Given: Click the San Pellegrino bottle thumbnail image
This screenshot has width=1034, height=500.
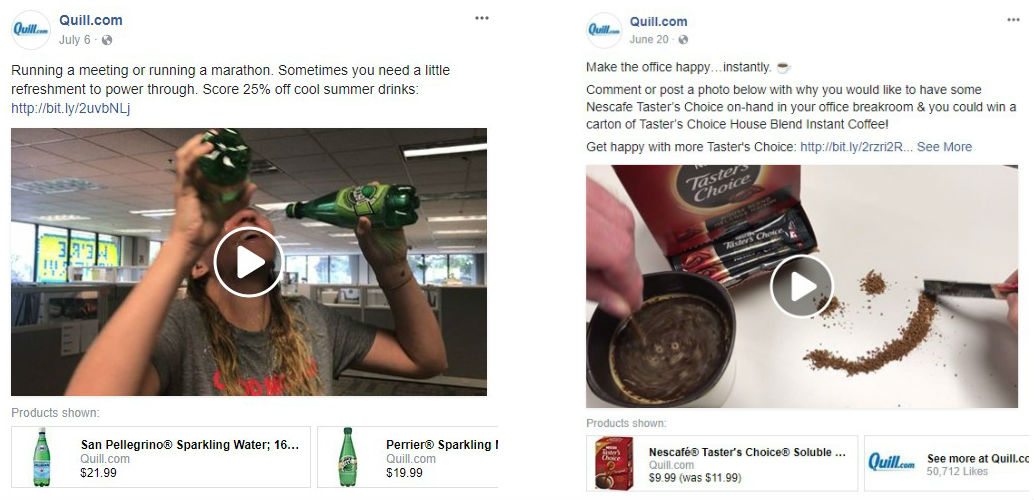Looking at the screenshot, I should (42, 457).
